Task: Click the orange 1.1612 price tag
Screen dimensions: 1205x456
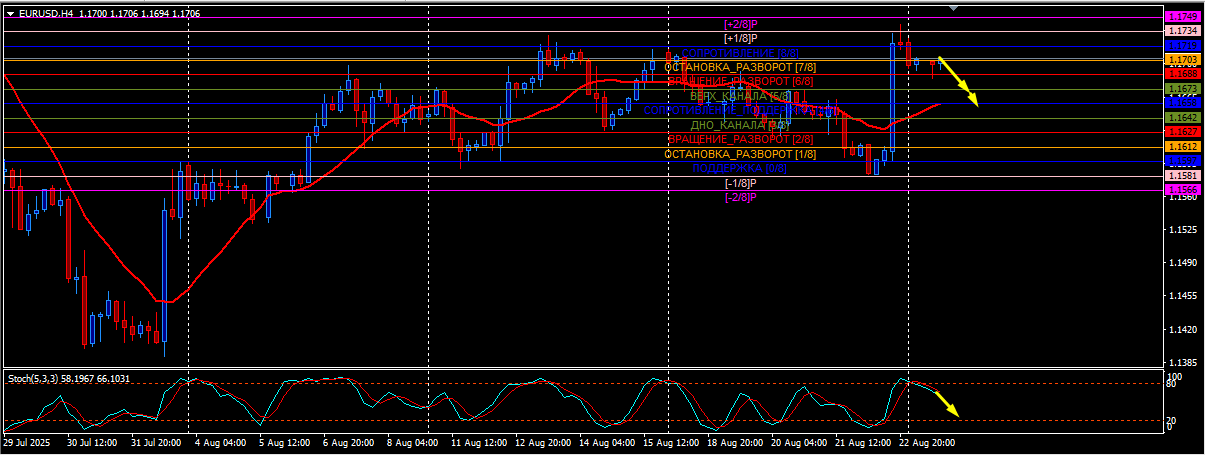Action: pyautogui.click(x=1184, y=146)
